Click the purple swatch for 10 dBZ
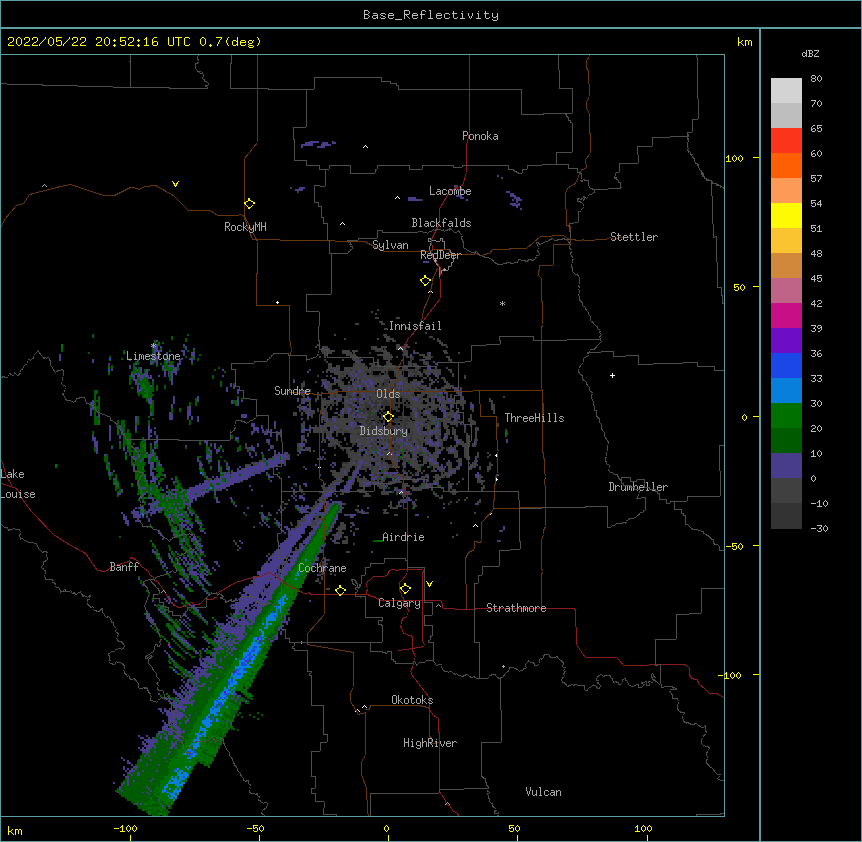The height and width of the screenshot is (842, 862). click(786, 466)
